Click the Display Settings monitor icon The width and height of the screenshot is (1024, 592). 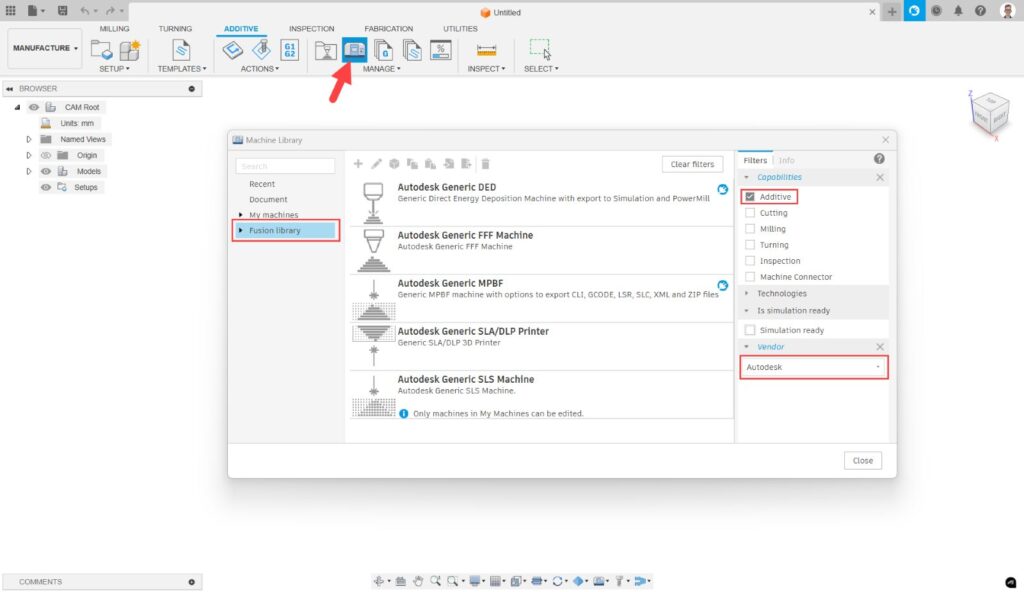tap(475, 581)
